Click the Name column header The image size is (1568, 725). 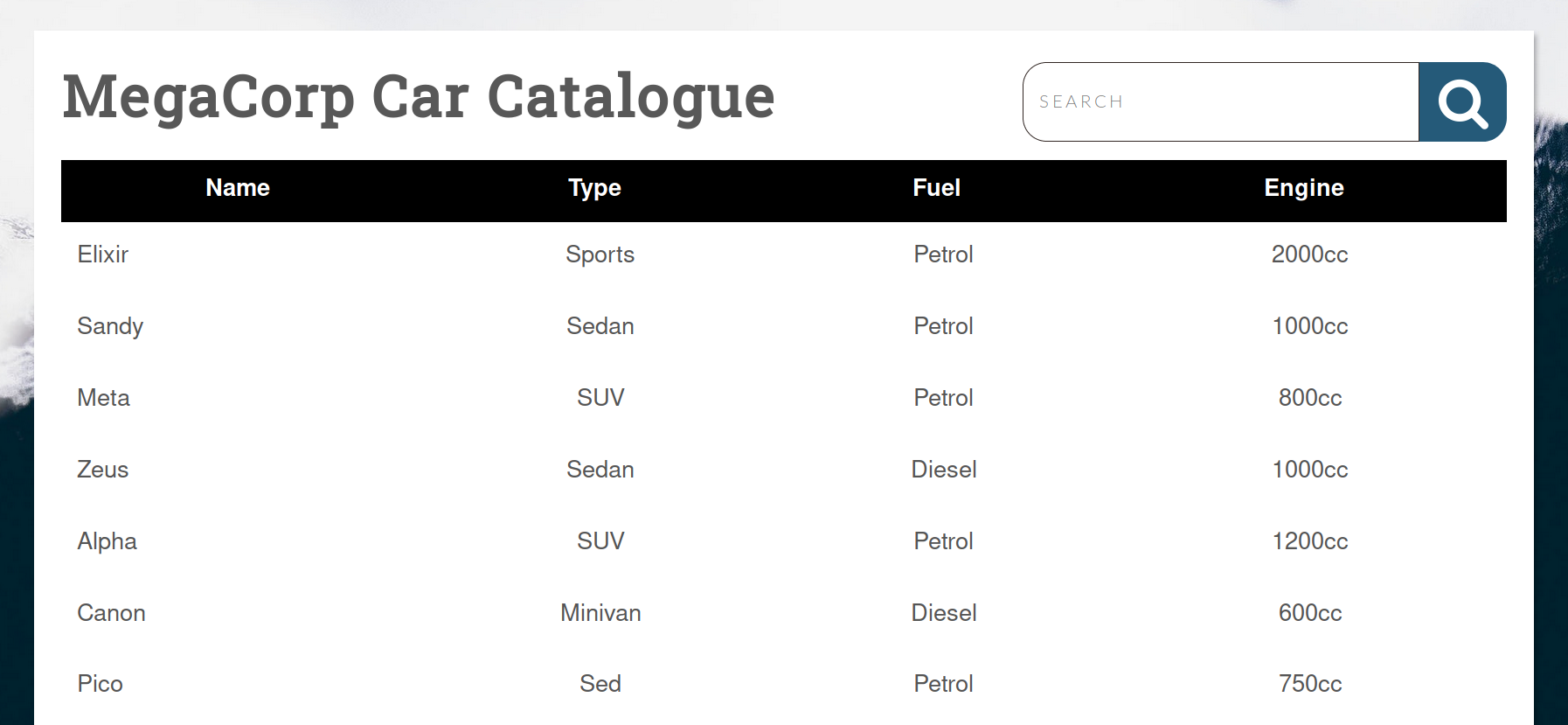[238, 188]
